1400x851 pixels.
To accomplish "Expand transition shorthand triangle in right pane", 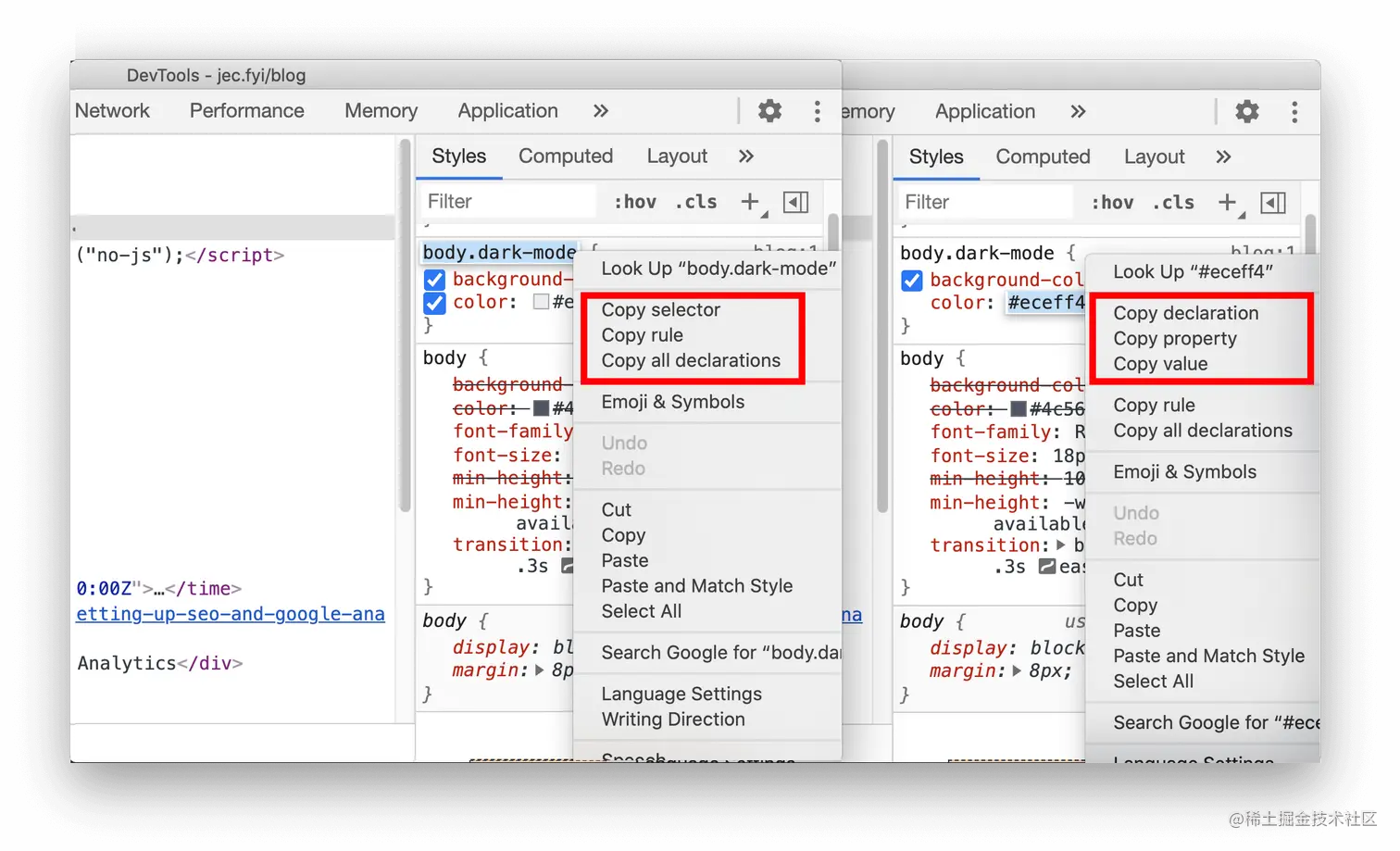I will (x=1061, y=545).
